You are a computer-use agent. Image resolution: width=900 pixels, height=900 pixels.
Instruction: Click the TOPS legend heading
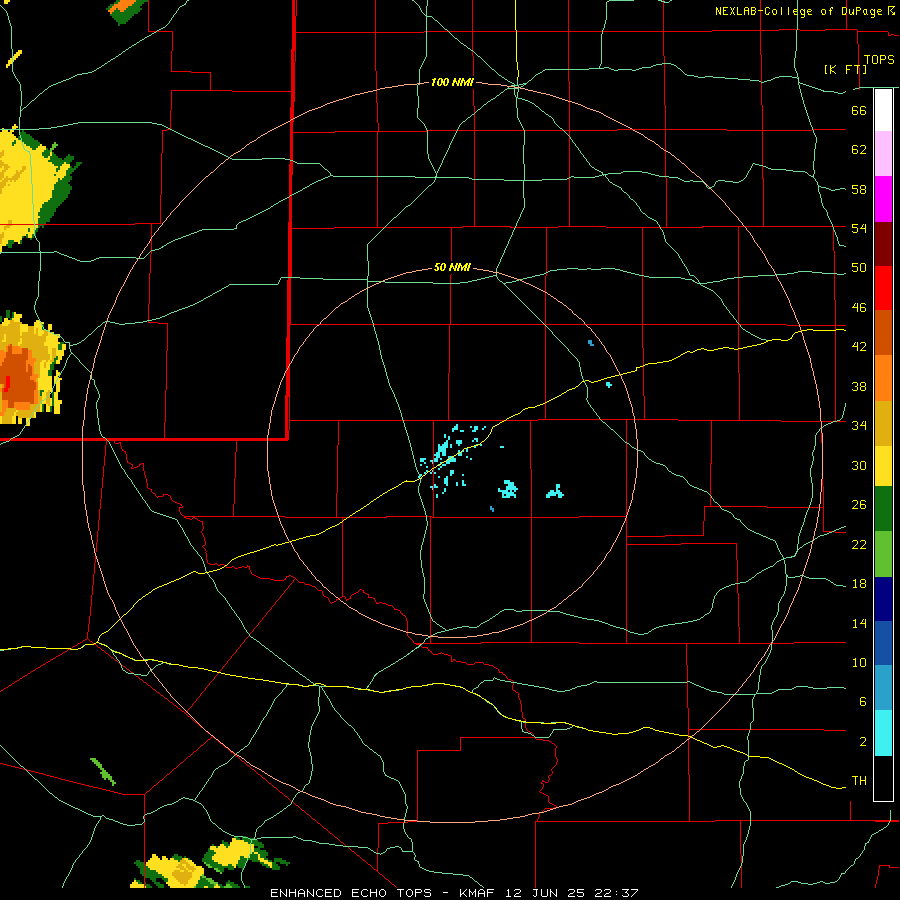coord(879,59)
